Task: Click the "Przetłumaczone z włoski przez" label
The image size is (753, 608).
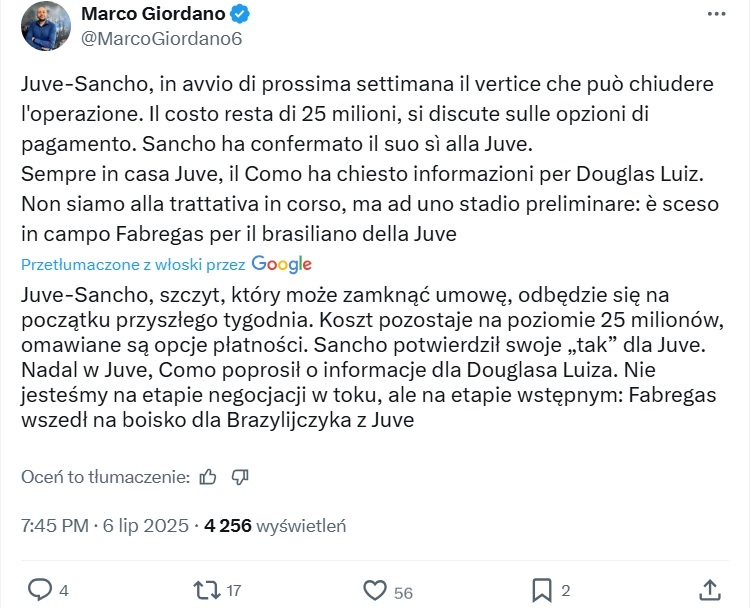Action: [134, 264]
